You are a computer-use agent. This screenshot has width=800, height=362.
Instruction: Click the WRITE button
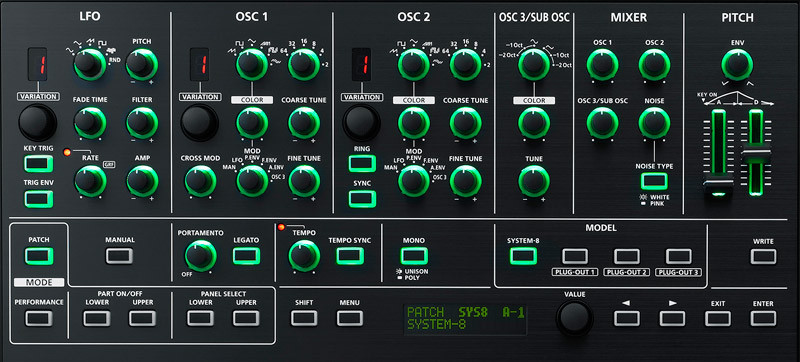[x=763, y=256]
